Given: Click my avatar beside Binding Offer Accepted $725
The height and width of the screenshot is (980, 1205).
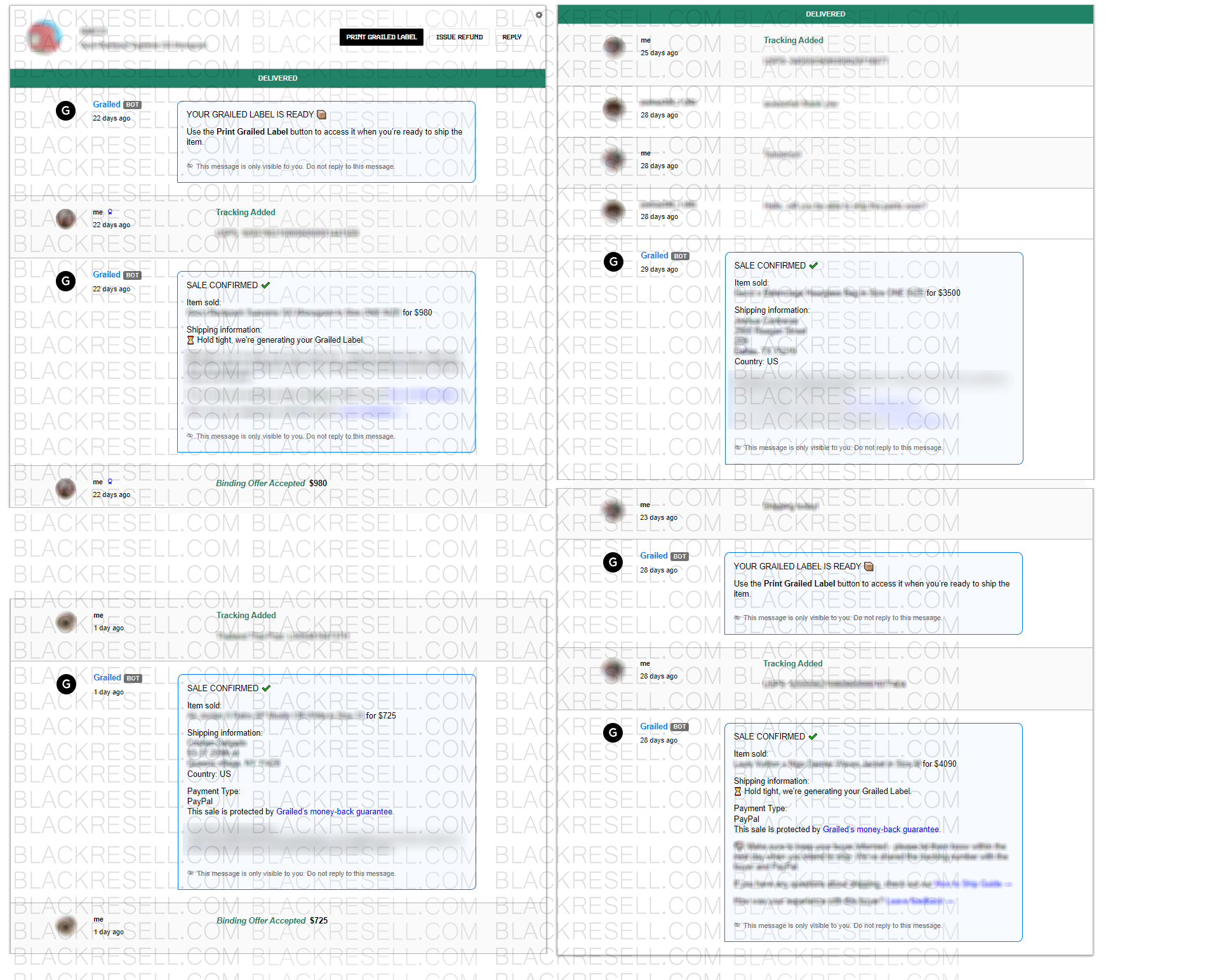Looking at the screenshot, I should tap(66, 925).
